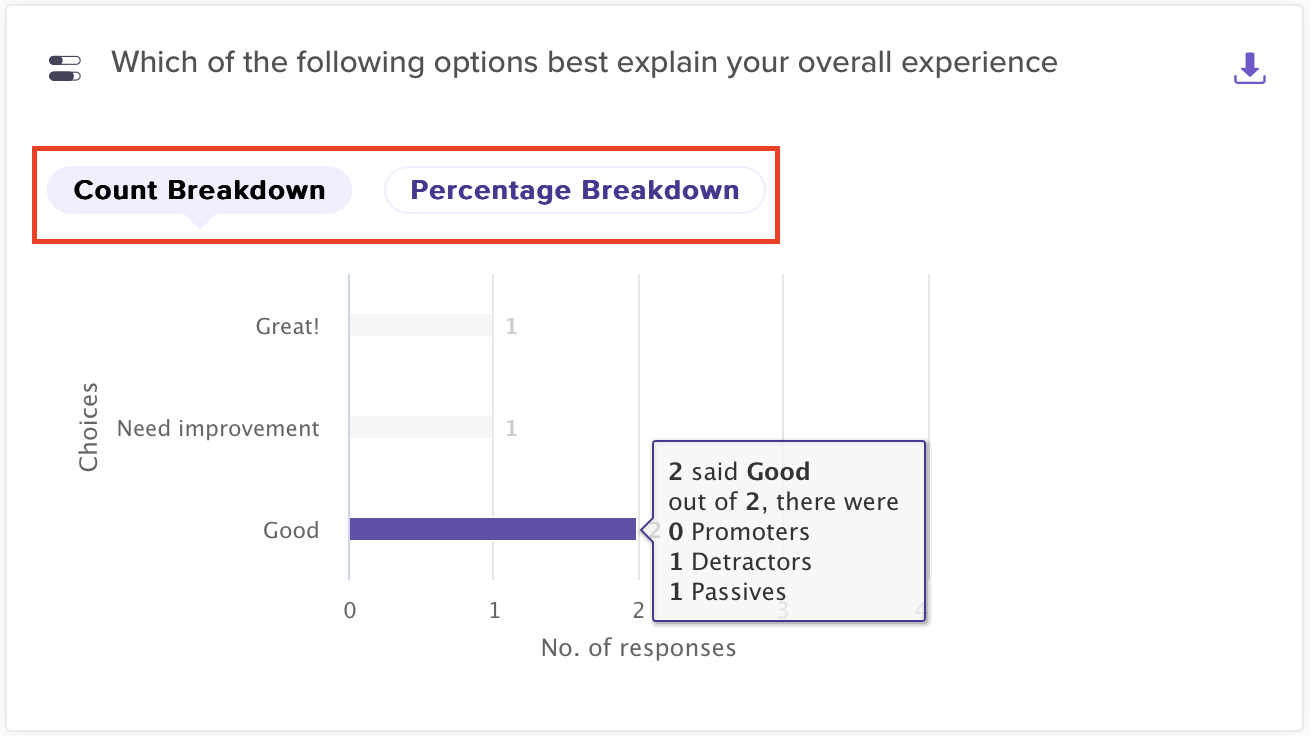Click the 0 tick on the x-axis

click(x=349, y=610)
